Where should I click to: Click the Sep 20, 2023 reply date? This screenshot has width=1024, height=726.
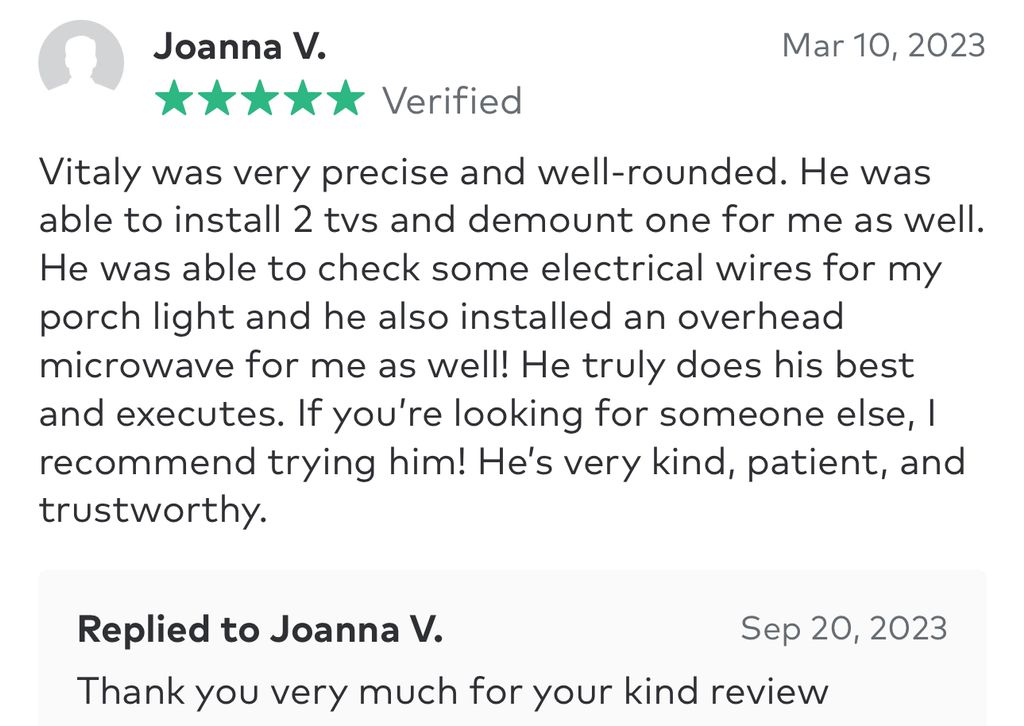(x=844, y=629)
